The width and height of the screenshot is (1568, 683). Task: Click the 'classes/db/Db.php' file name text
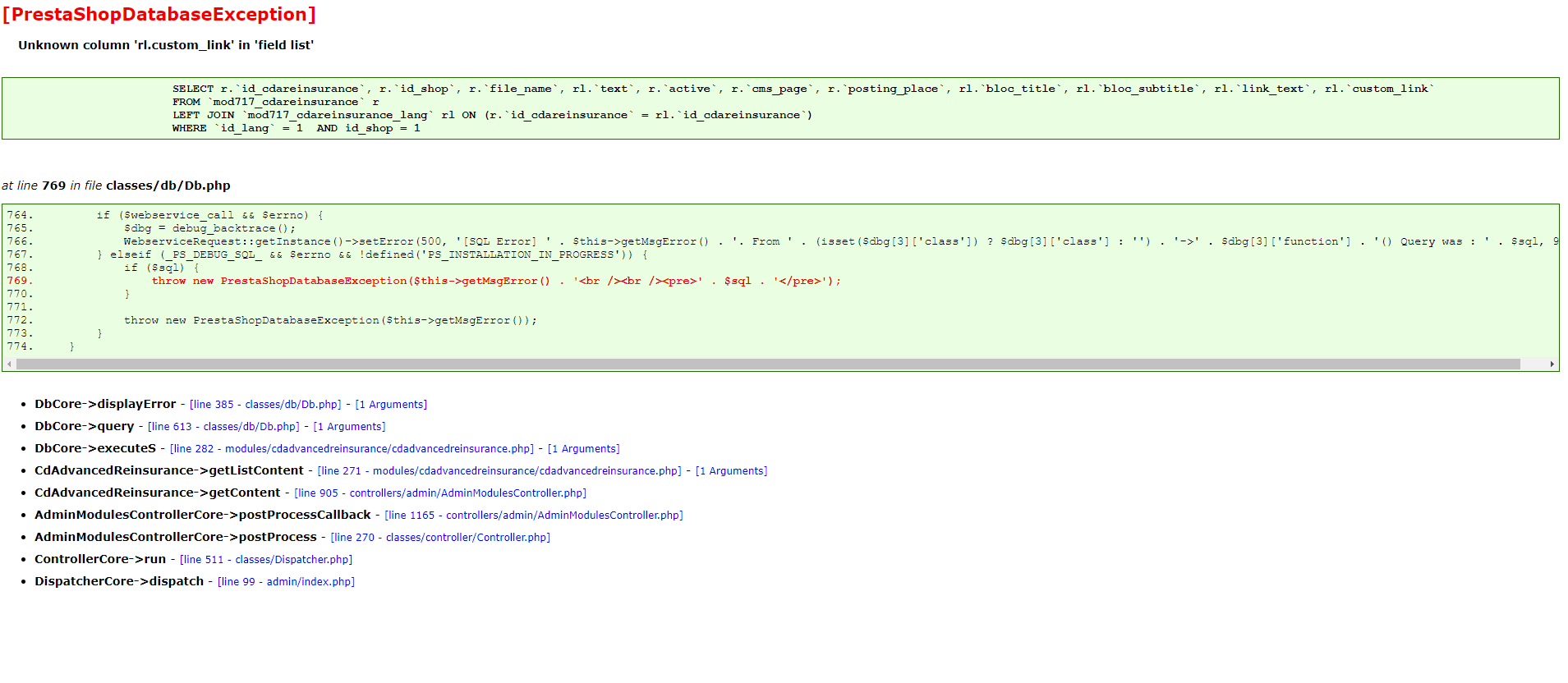click(x=168, y=186)
